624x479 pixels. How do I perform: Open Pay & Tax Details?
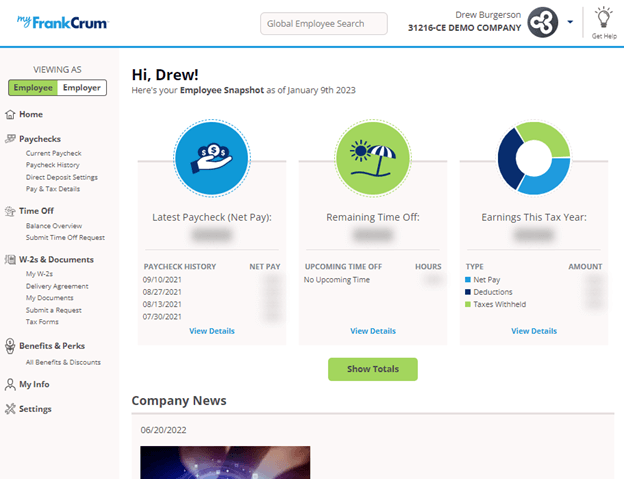point(53,189)
